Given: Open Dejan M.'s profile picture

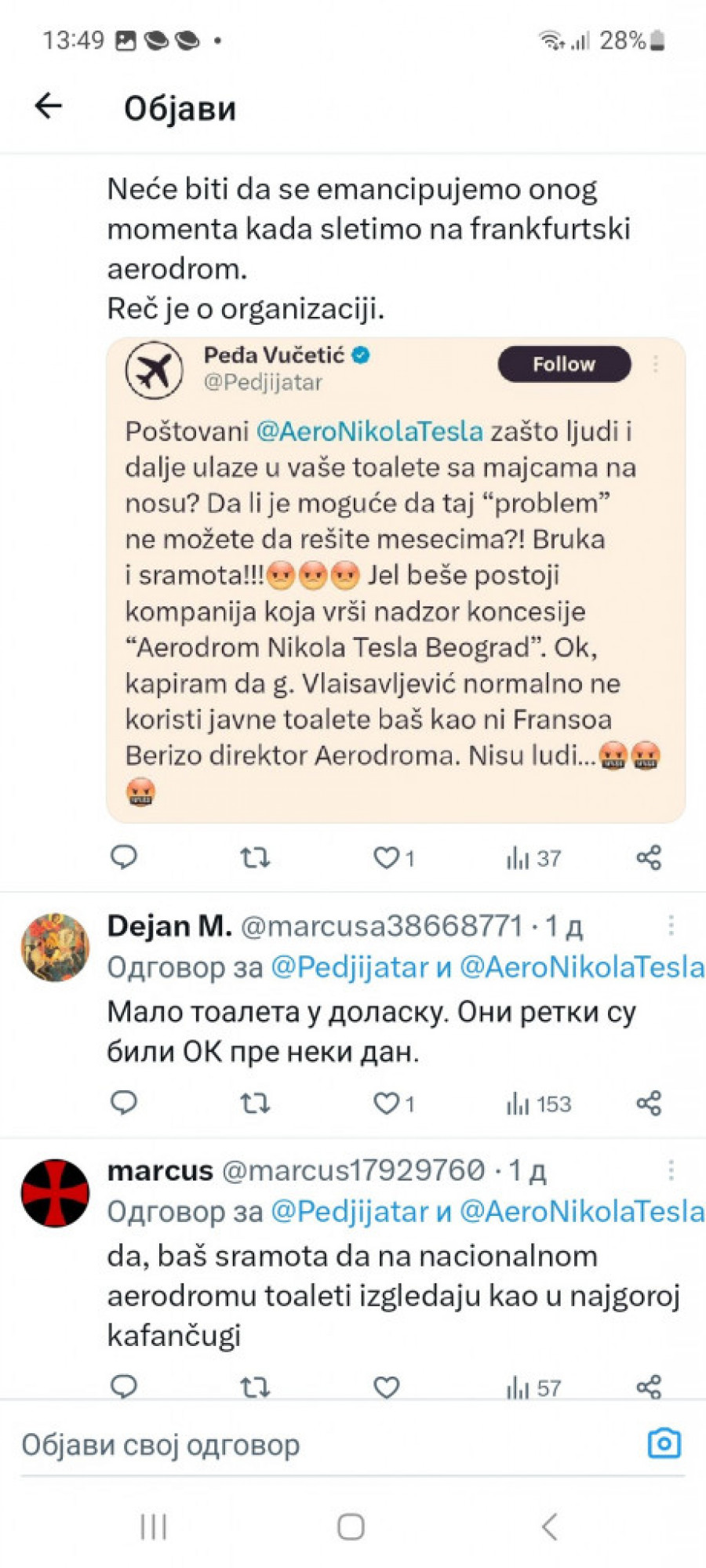Looking at the screenshot, I should pyautogui.click(x=55, y=948).
